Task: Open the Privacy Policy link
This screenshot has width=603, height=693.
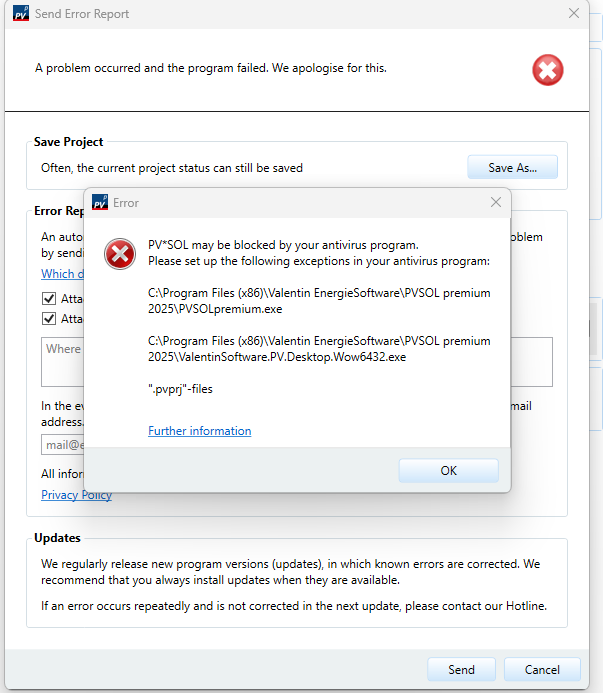Action: (76, 495)
